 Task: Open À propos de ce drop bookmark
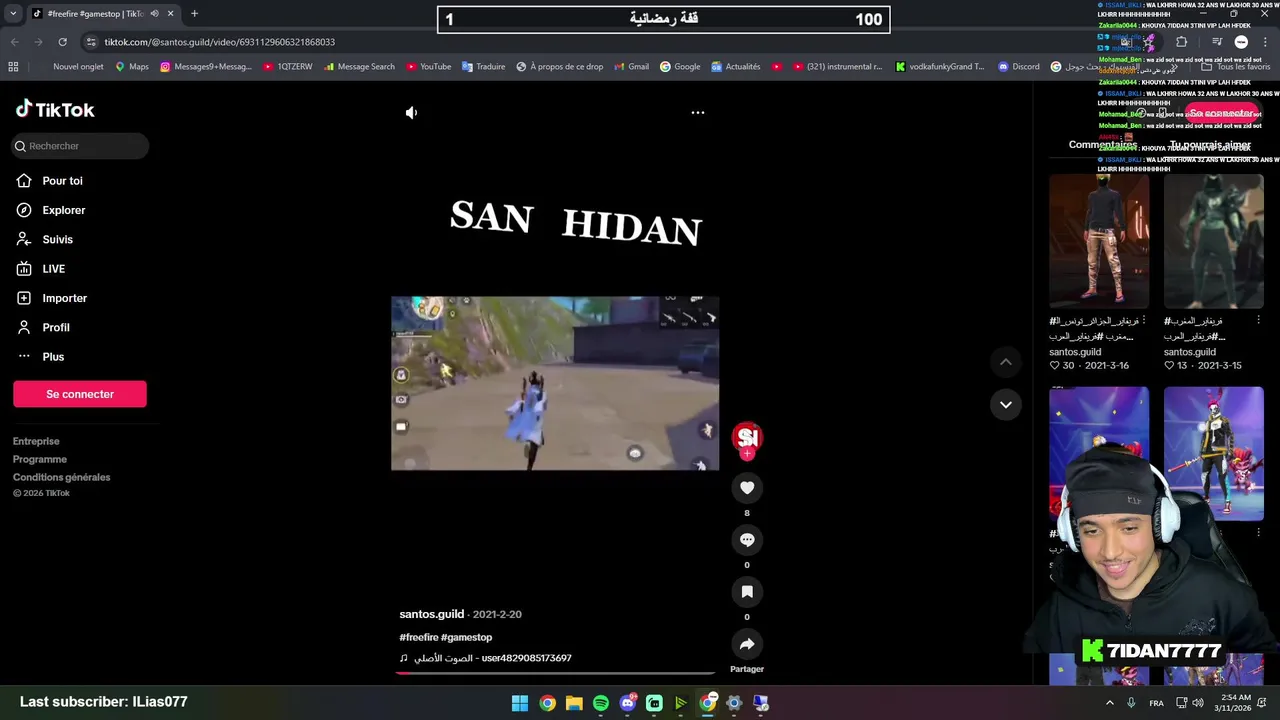pyautogui.click(x=559, y=67)
